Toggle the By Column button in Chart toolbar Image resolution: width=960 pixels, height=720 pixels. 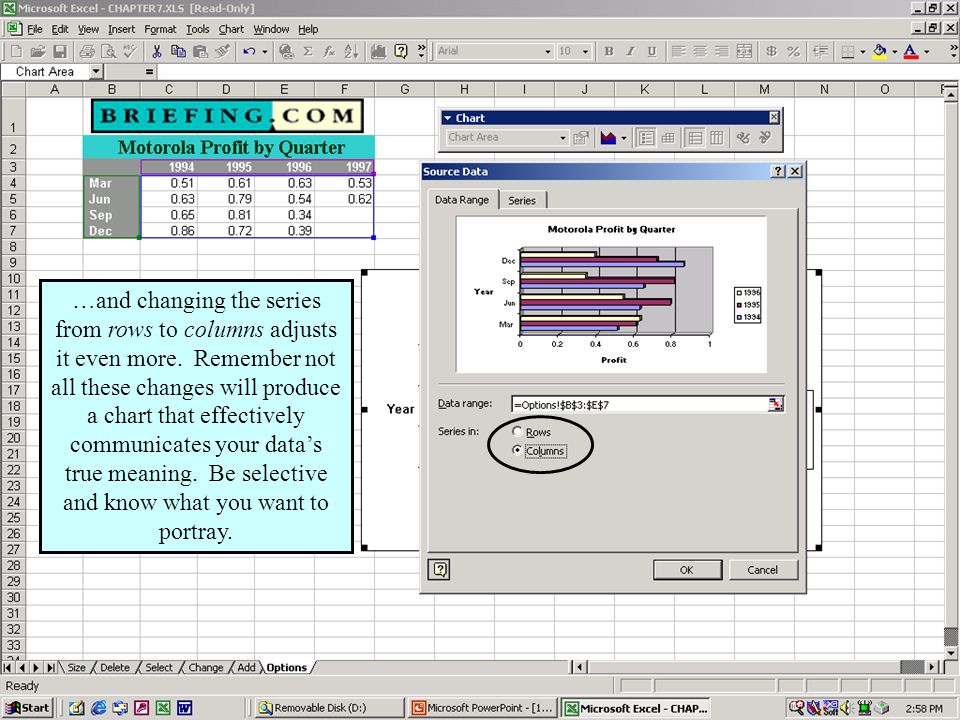coord(716,138)
